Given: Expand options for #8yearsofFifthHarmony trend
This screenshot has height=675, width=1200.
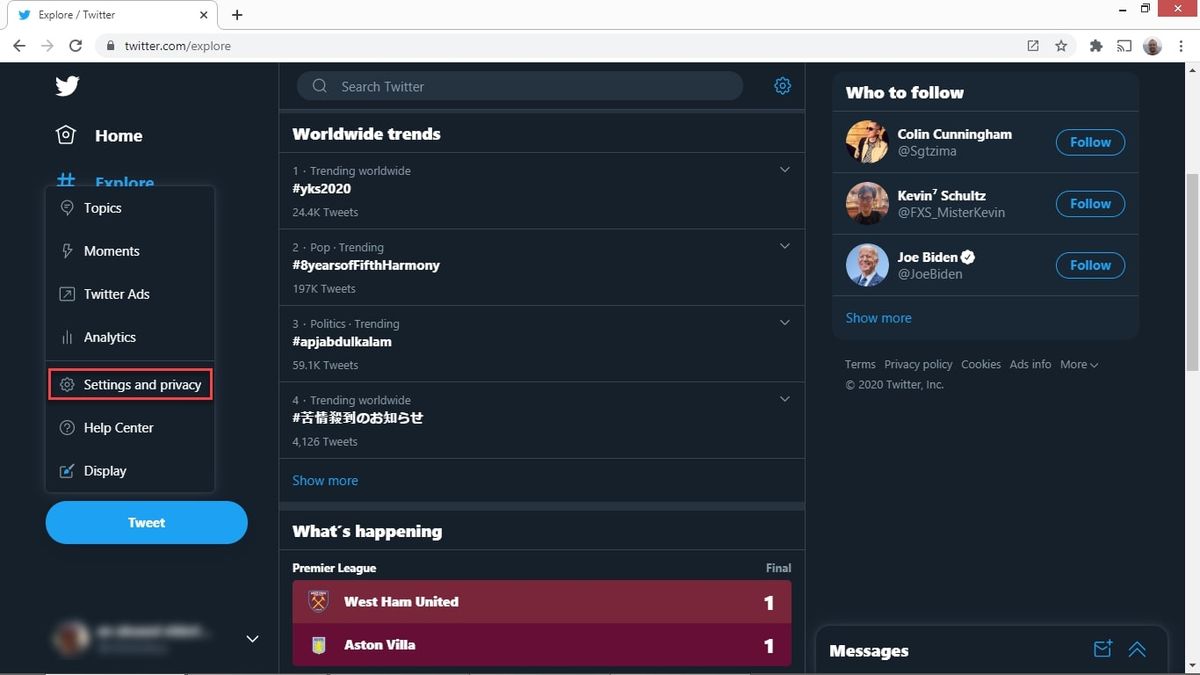Looking at the screenshot, I should click(x=785, y=245).
